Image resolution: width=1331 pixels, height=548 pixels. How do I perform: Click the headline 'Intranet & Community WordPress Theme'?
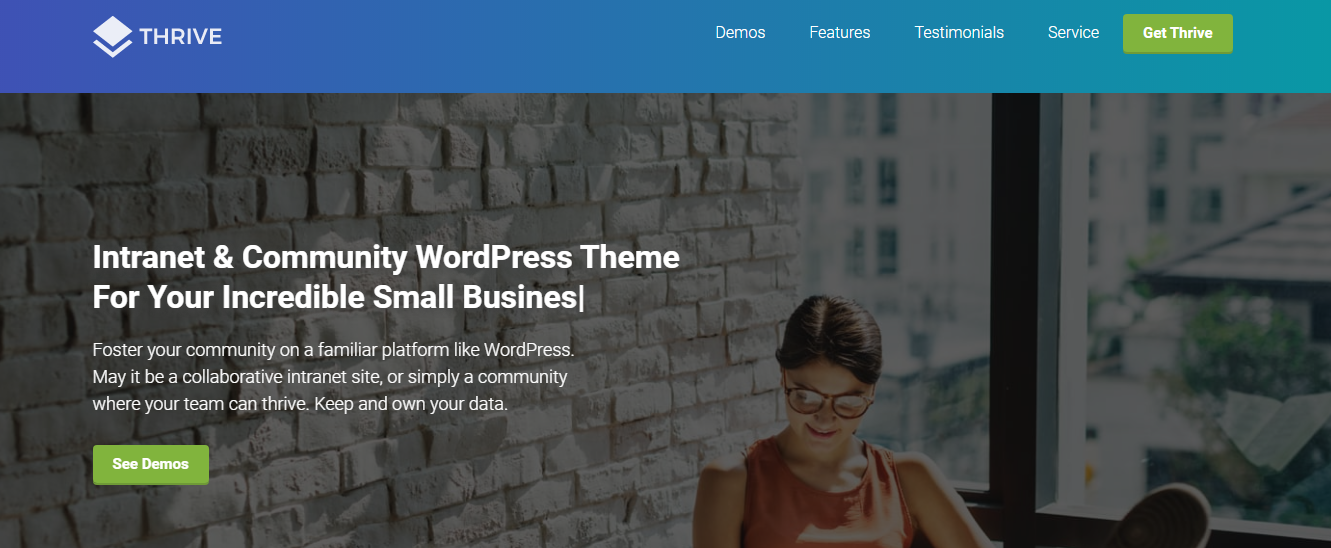[386, 257]
